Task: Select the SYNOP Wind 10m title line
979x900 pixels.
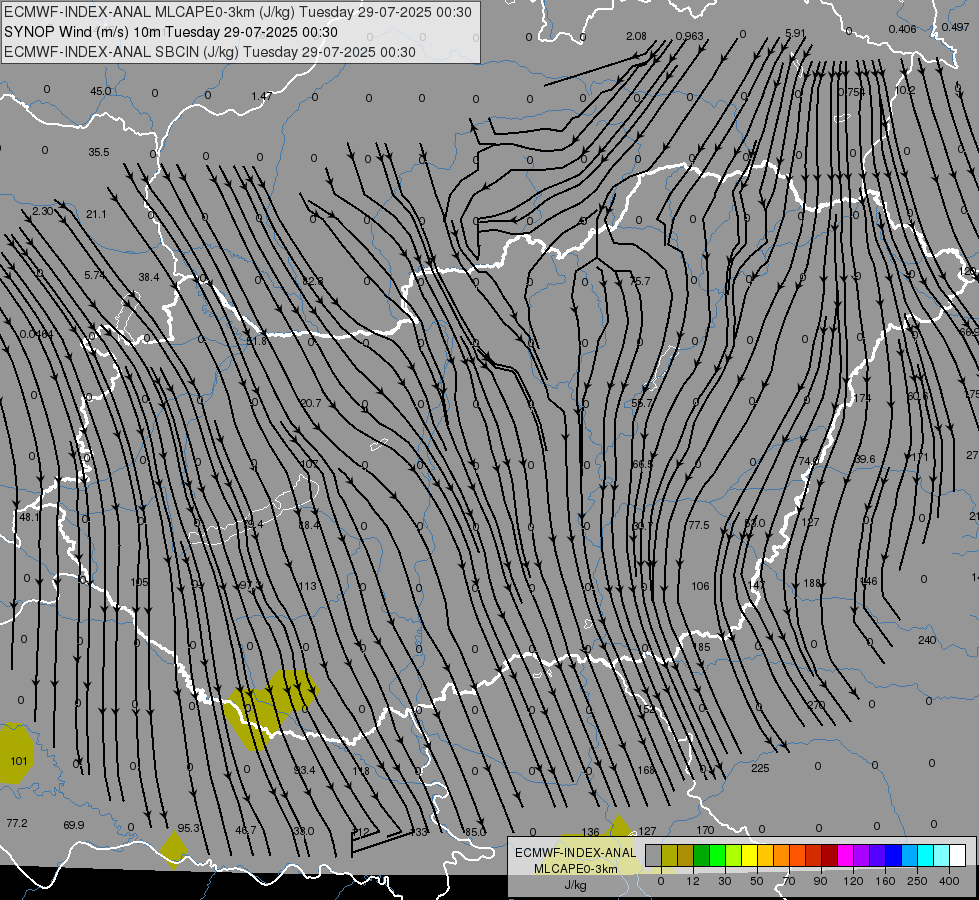Action: pos(170,32)
